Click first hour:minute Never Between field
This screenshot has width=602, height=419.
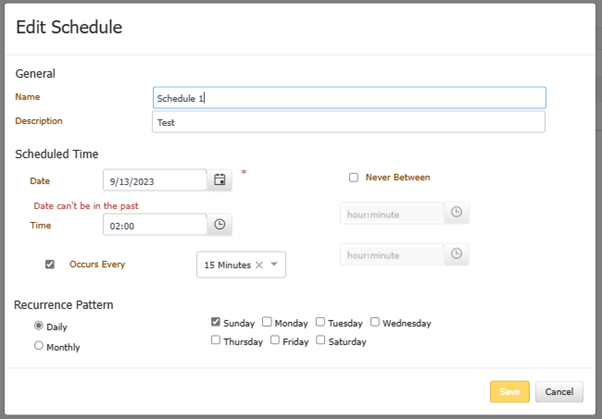click(x=392, y=214)
